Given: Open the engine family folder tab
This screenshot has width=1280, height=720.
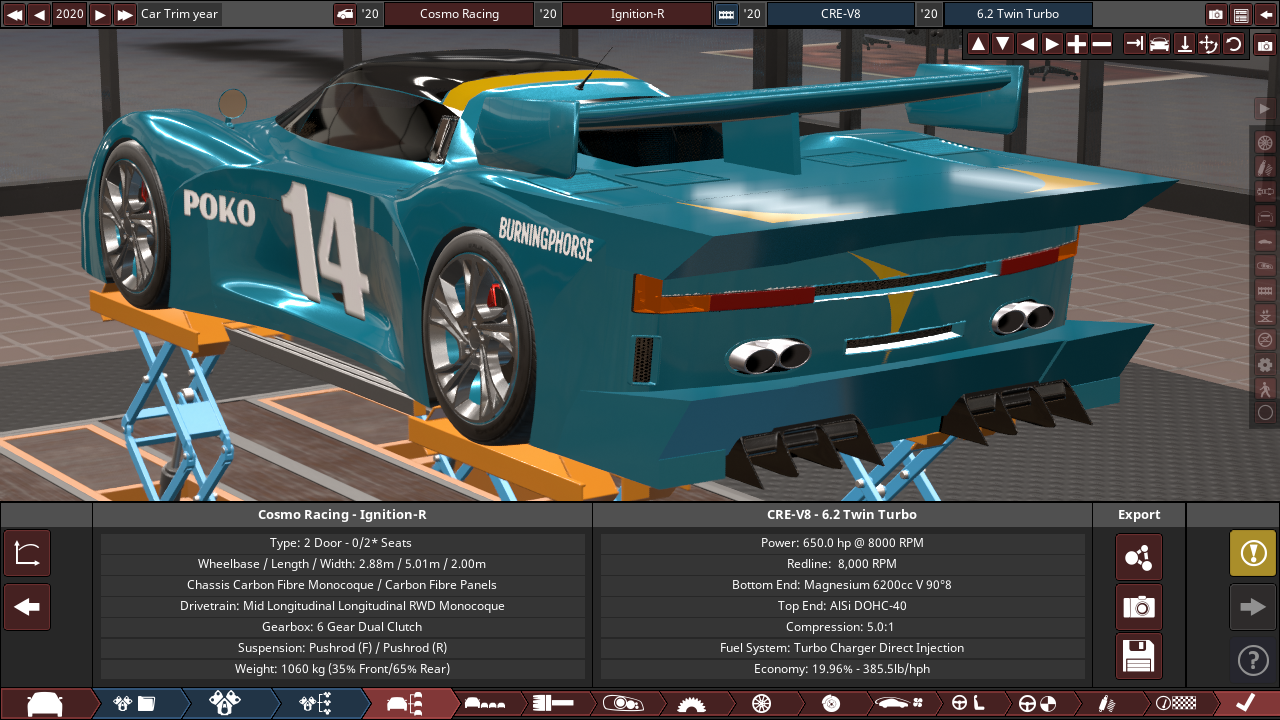Looking at the screenshot, I should [135, 703].
